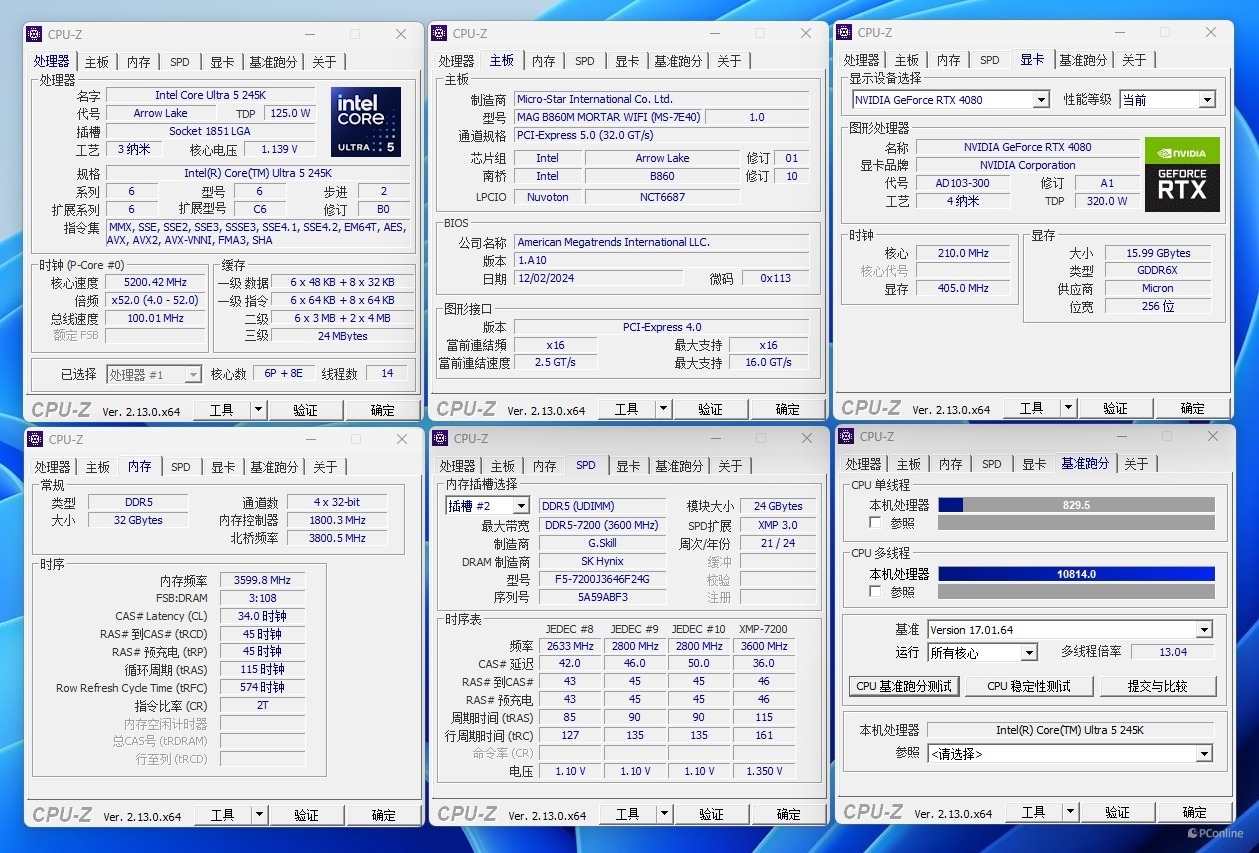This screenshot has height=853, width=1259.
Task: Click the CPU 基准跑分测试 button
Action: [x=904, y=686]
